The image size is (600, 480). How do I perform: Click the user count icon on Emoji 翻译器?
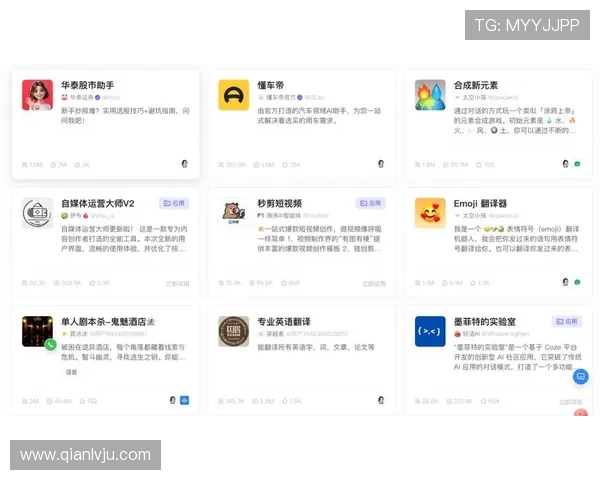(417, 283)
